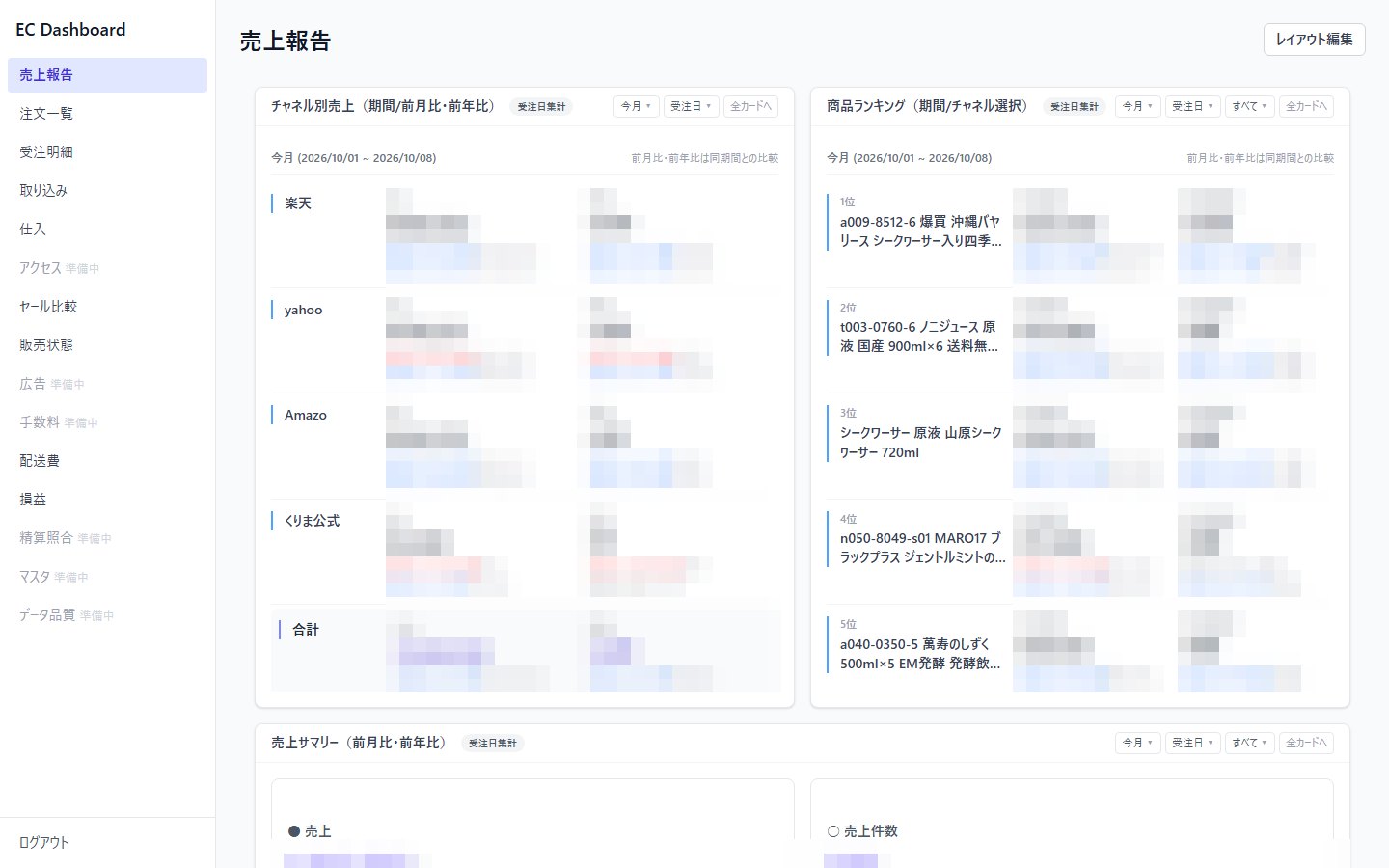This screenshot has height=868, width=1389.
Task: Select 損益 in the sidebar
Action: pos(107,500)
